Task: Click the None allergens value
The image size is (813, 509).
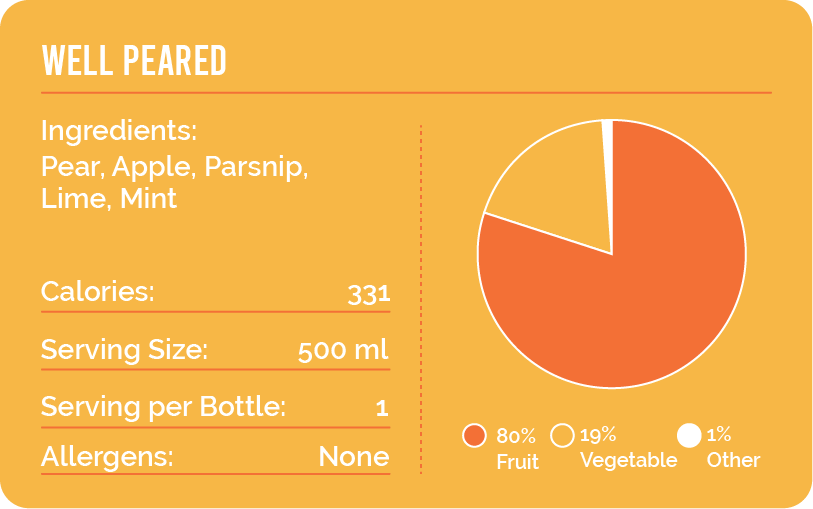Action: click(x=354, y=457)
